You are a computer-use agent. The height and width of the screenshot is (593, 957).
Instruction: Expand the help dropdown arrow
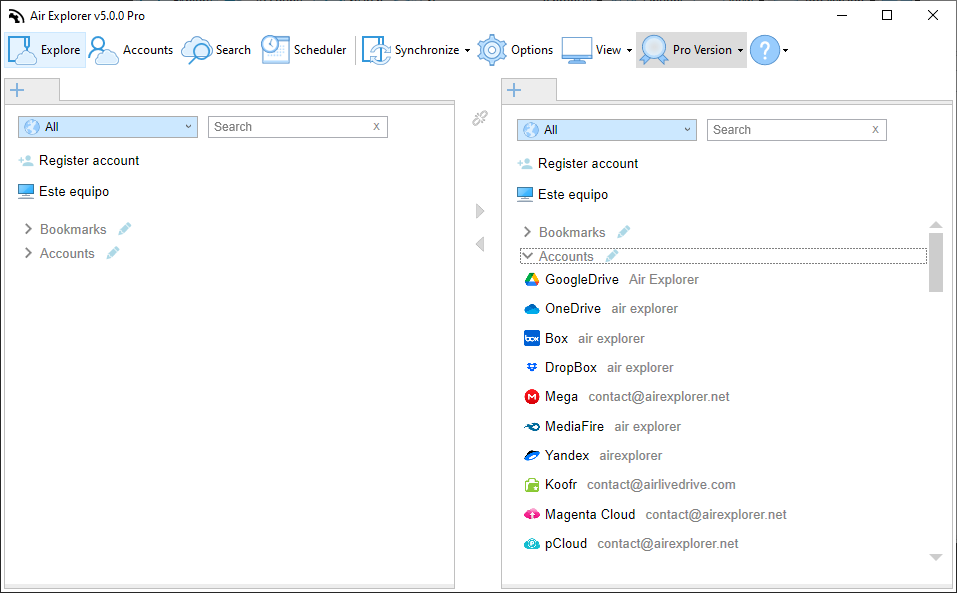(x=785, y=51)
